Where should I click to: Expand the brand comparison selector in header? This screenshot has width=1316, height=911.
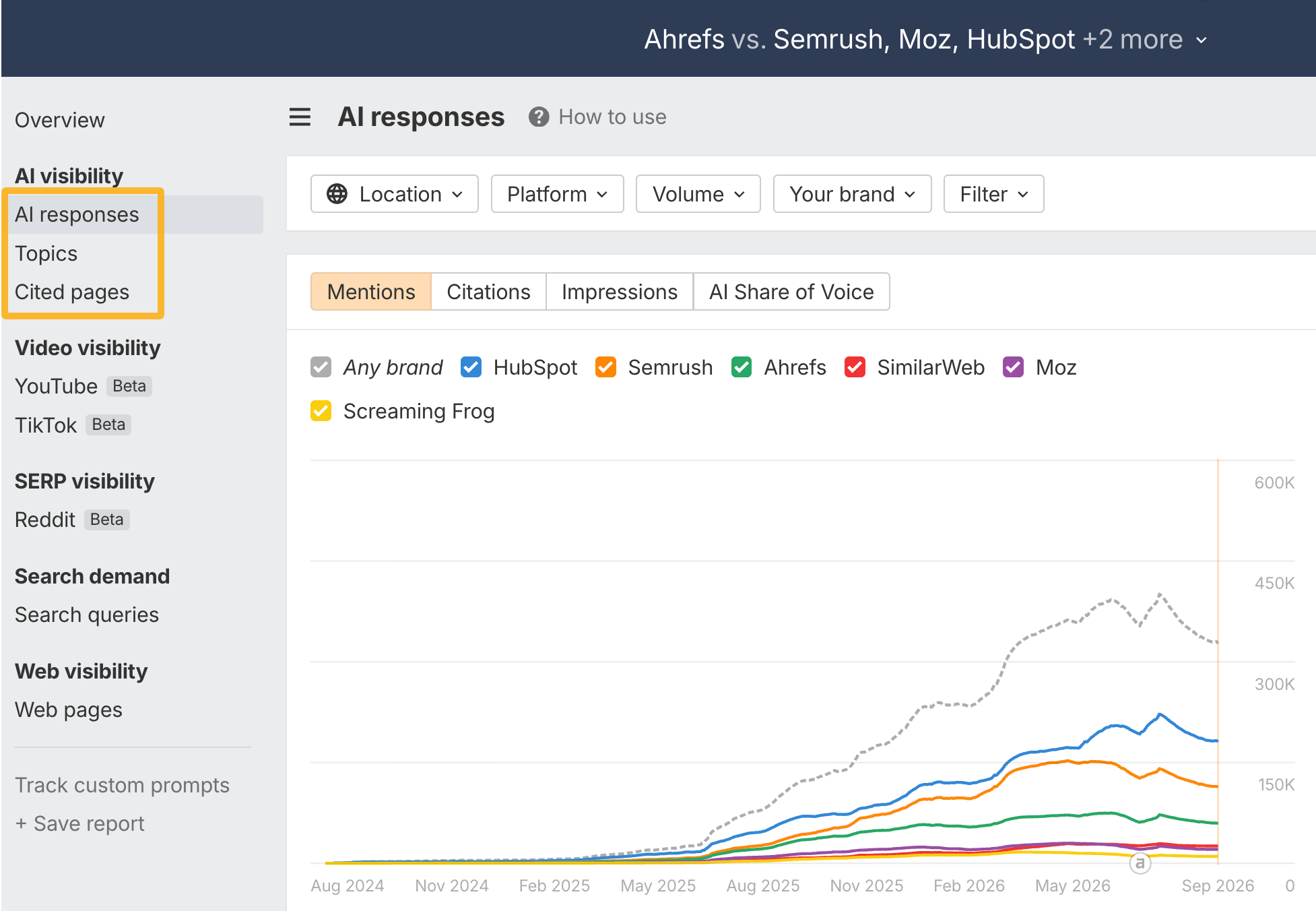pyautogui.click(x=925, y=39)
